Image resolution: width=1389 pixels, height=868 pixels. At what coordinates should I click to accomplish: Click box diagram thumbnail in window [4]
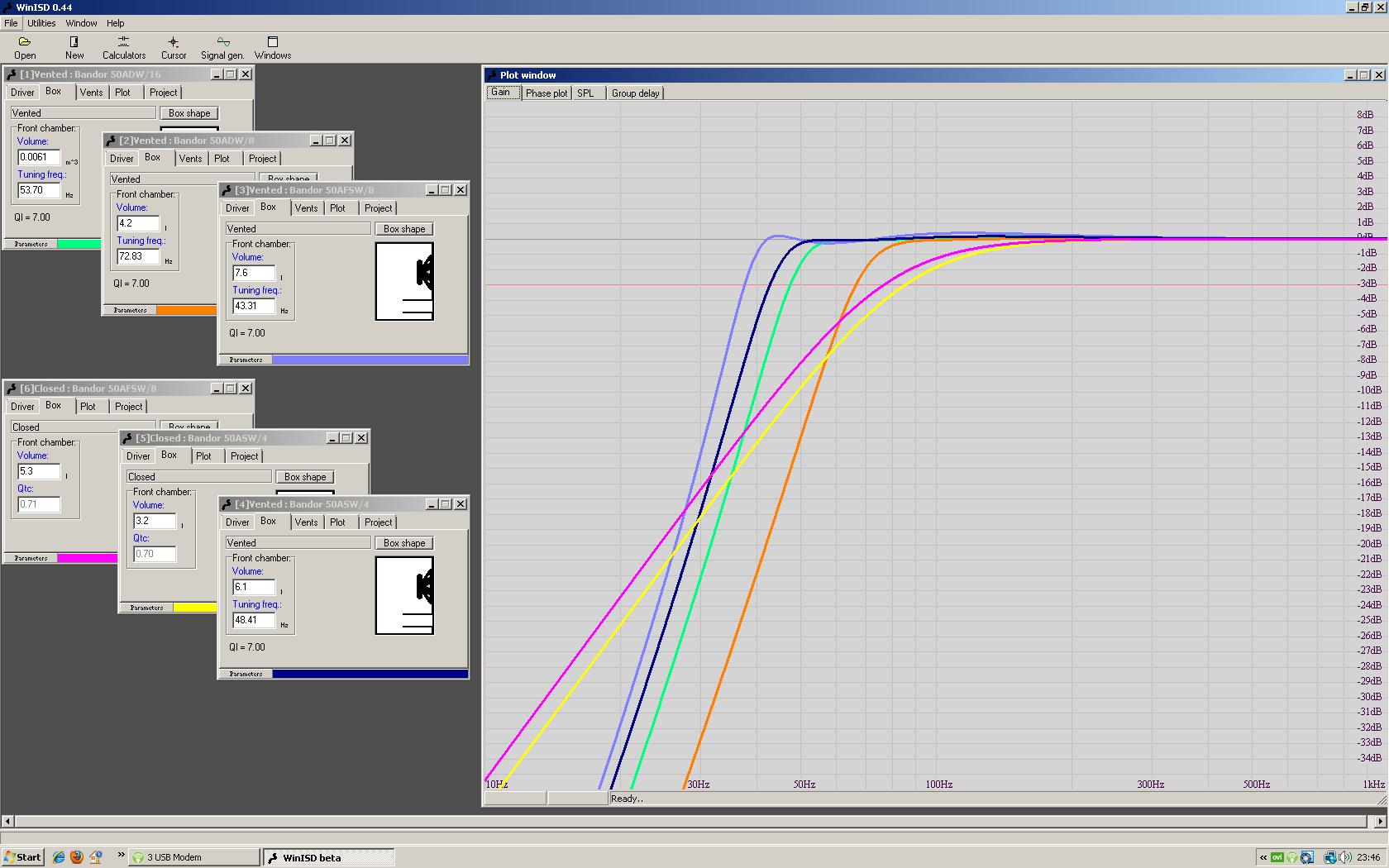pos(404,595)
